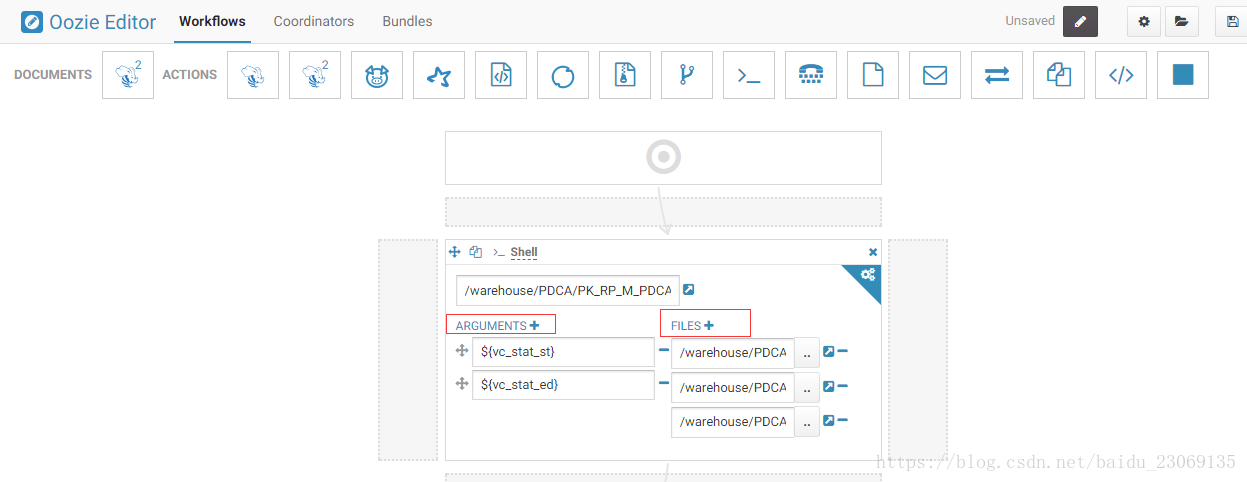The width and height of the screenshot is (1247, 482).
Task: Pick the Kill solid square icon
Action: 1183,74
